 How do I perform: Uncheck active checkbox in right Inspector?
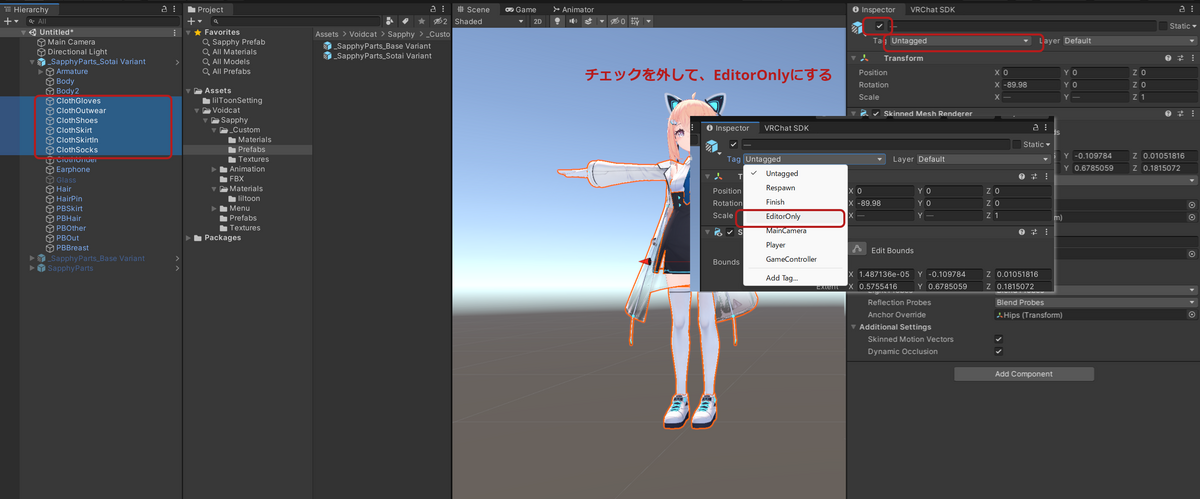(879, 26)
